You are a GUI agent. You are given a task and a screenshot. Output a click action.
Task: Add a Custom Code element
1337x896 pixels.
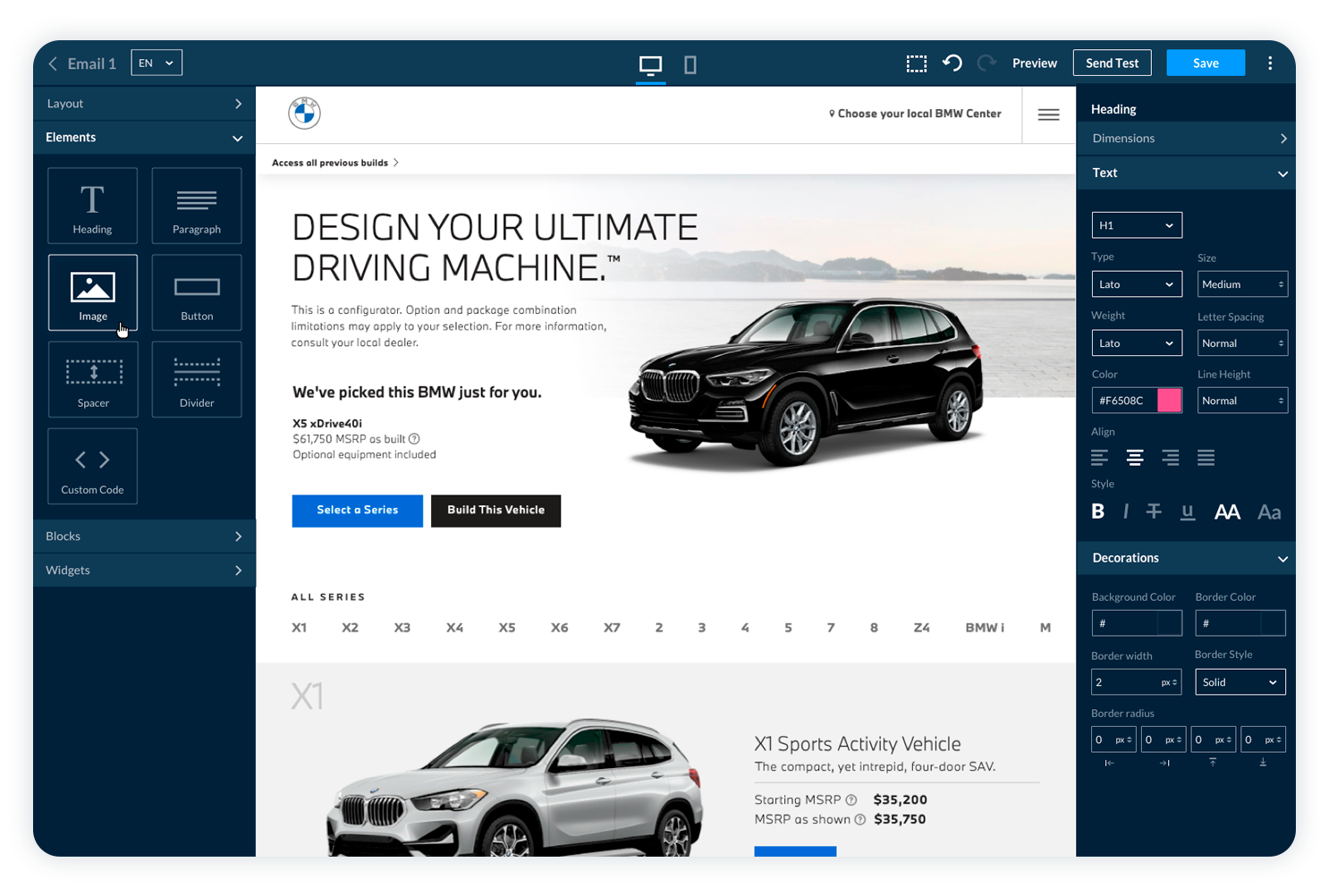coord(93,466)
